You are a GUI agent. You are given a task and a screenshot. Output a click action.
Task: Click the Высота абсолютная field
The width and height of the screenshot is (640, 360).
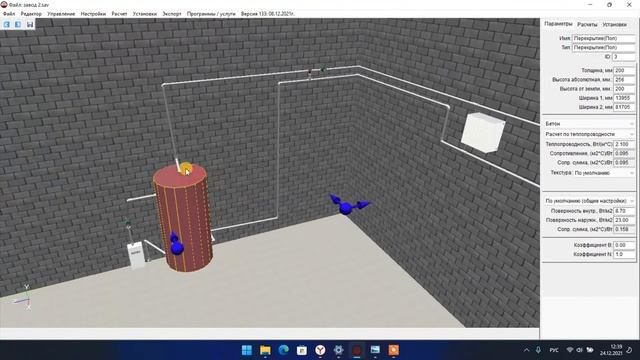(624, 80)
